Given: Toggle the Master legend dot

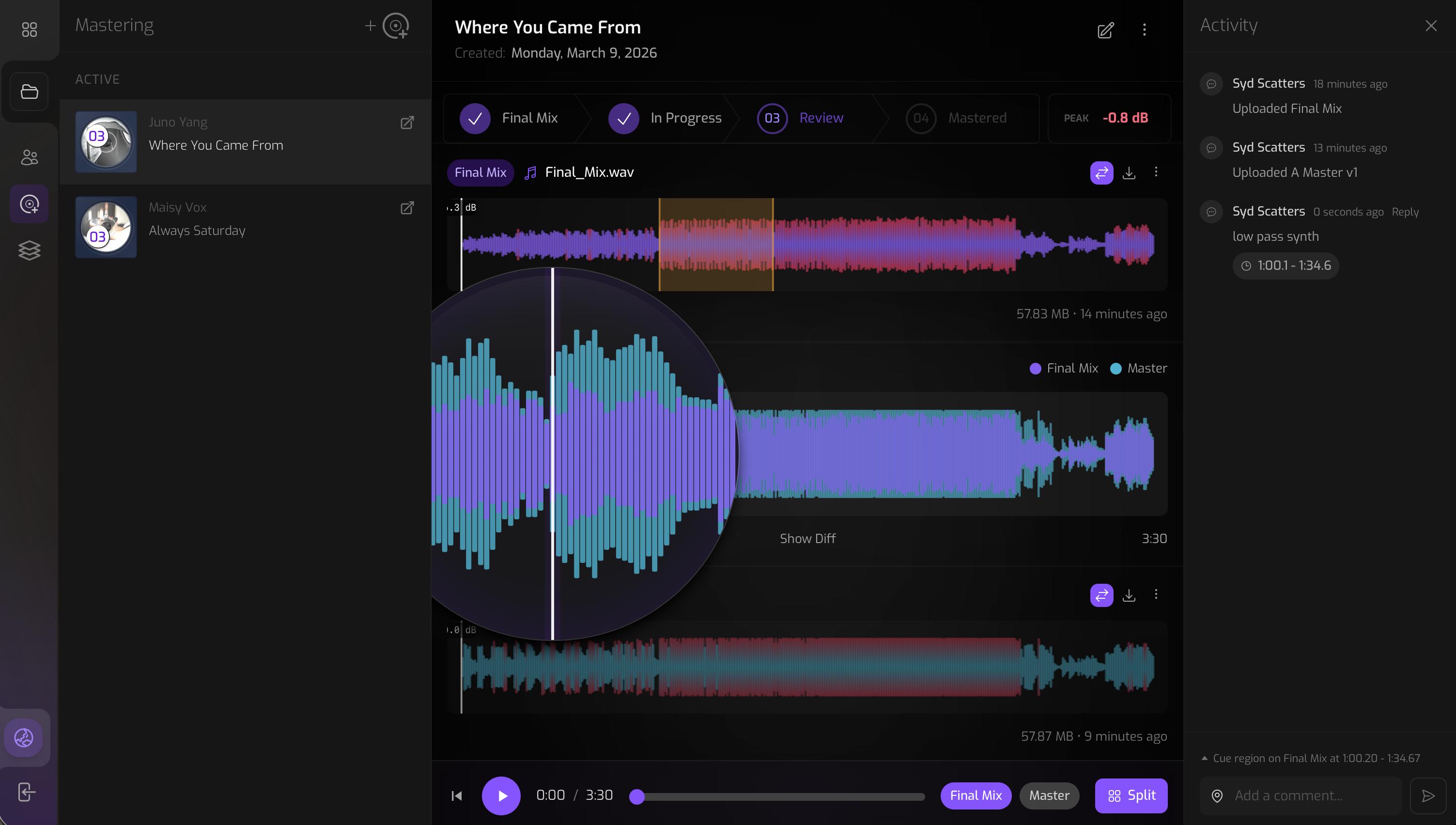Looking at the screenshot, I should [1115, 368].
